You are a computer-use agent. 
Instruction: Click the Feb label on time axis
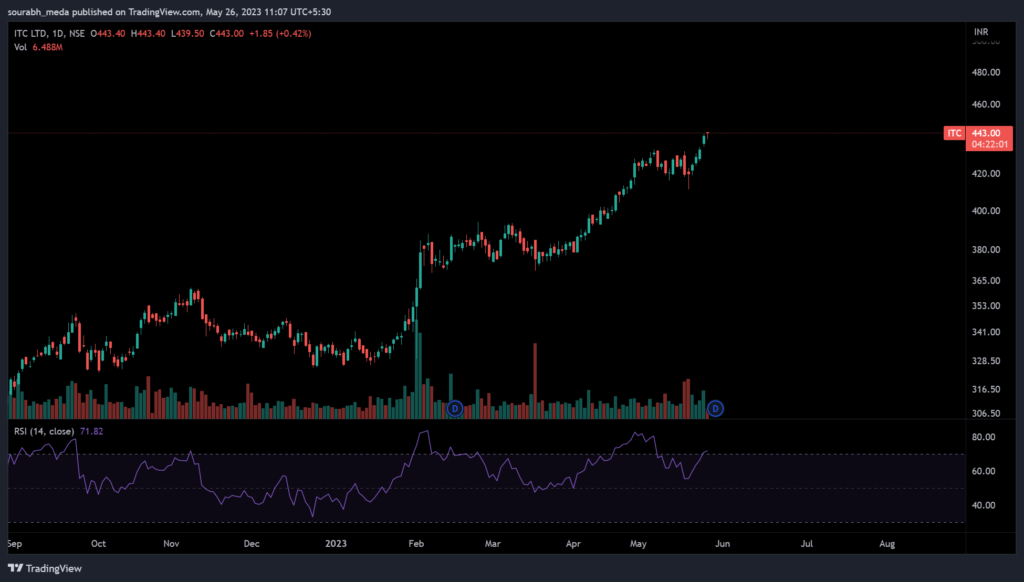pos(416,543)
